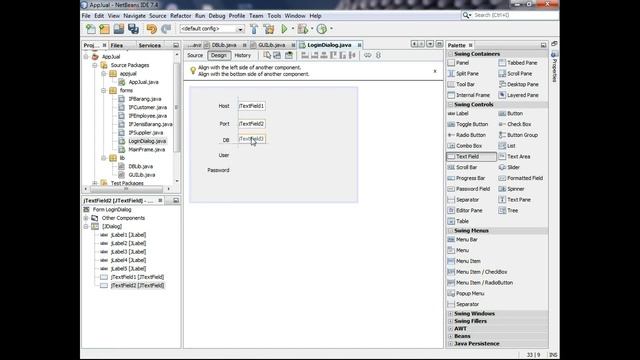
Task: Switch to the History view
Action: click(x=242, y=55)
